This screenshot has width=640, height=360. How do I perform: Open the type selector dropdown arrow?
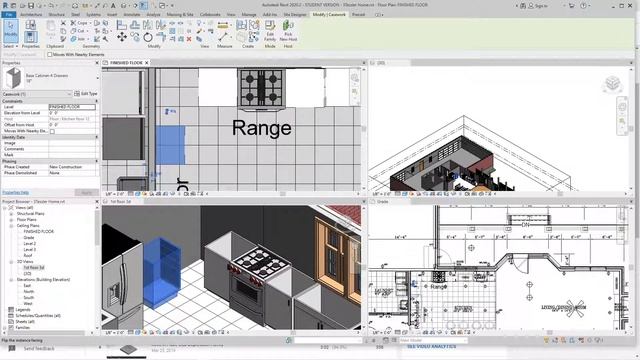(97, 78)
